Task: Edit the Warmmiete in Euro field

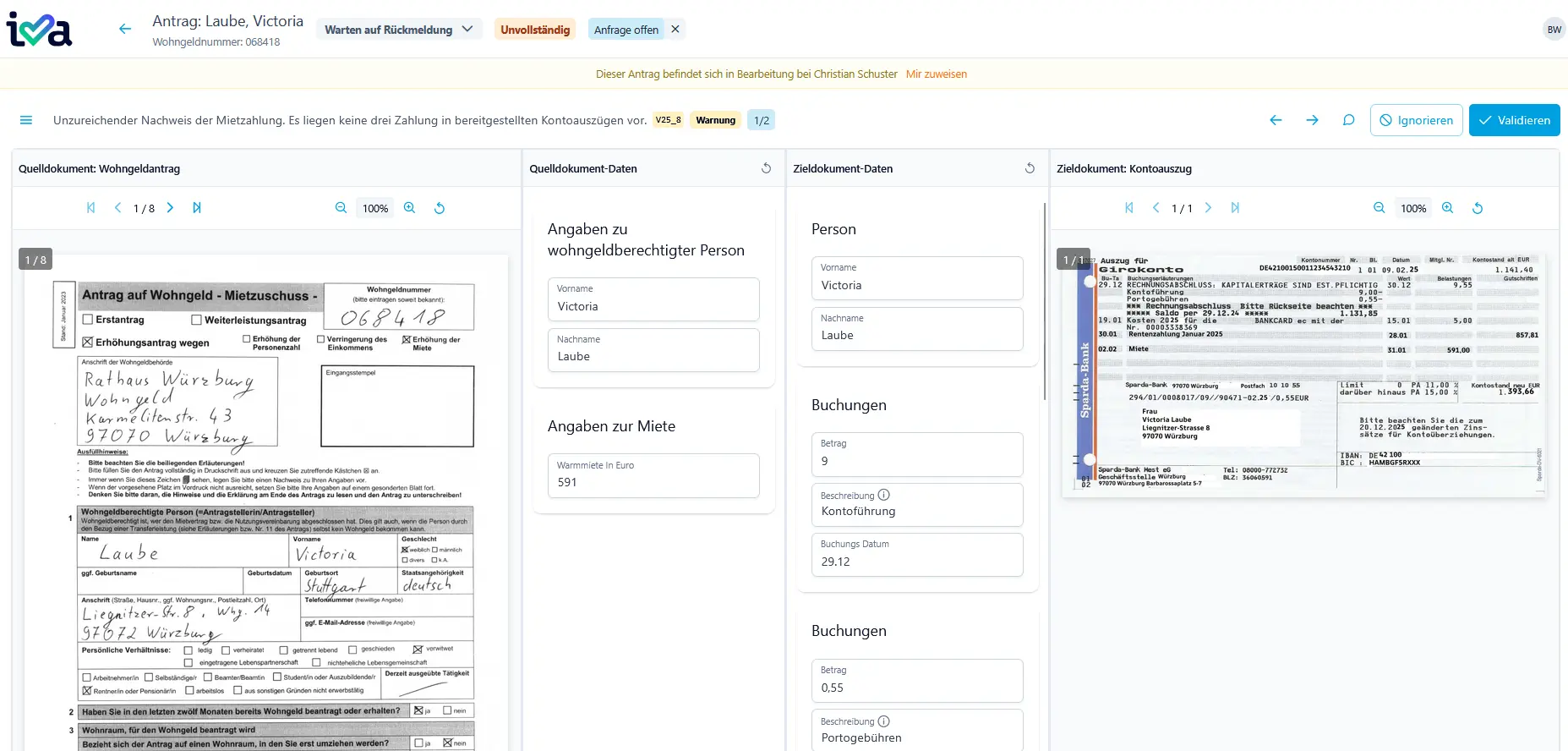Action: click(653, 481)
